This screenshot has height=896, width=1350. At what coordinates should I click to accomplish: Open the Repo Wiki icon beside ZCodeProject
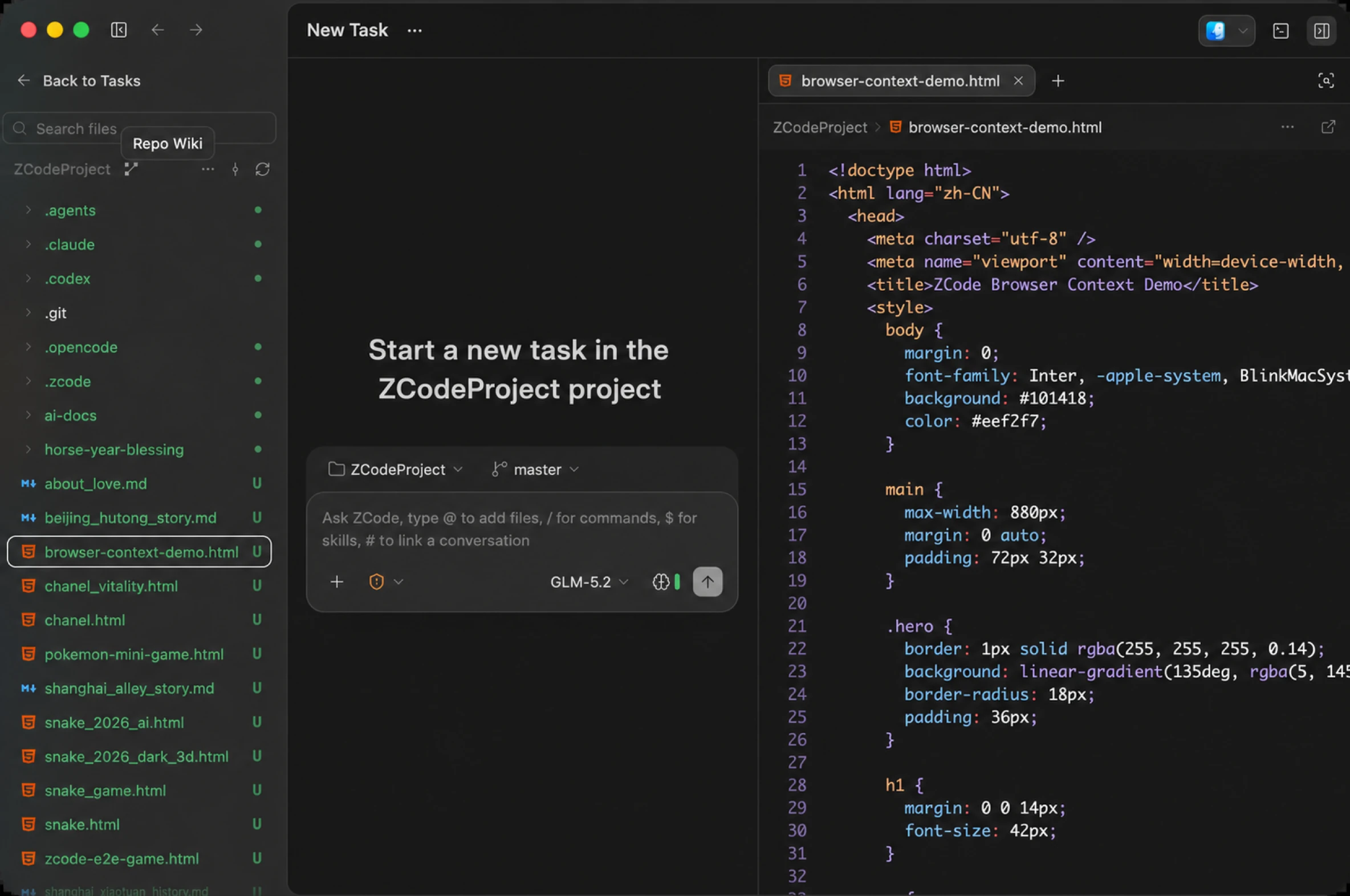(131, 169)
